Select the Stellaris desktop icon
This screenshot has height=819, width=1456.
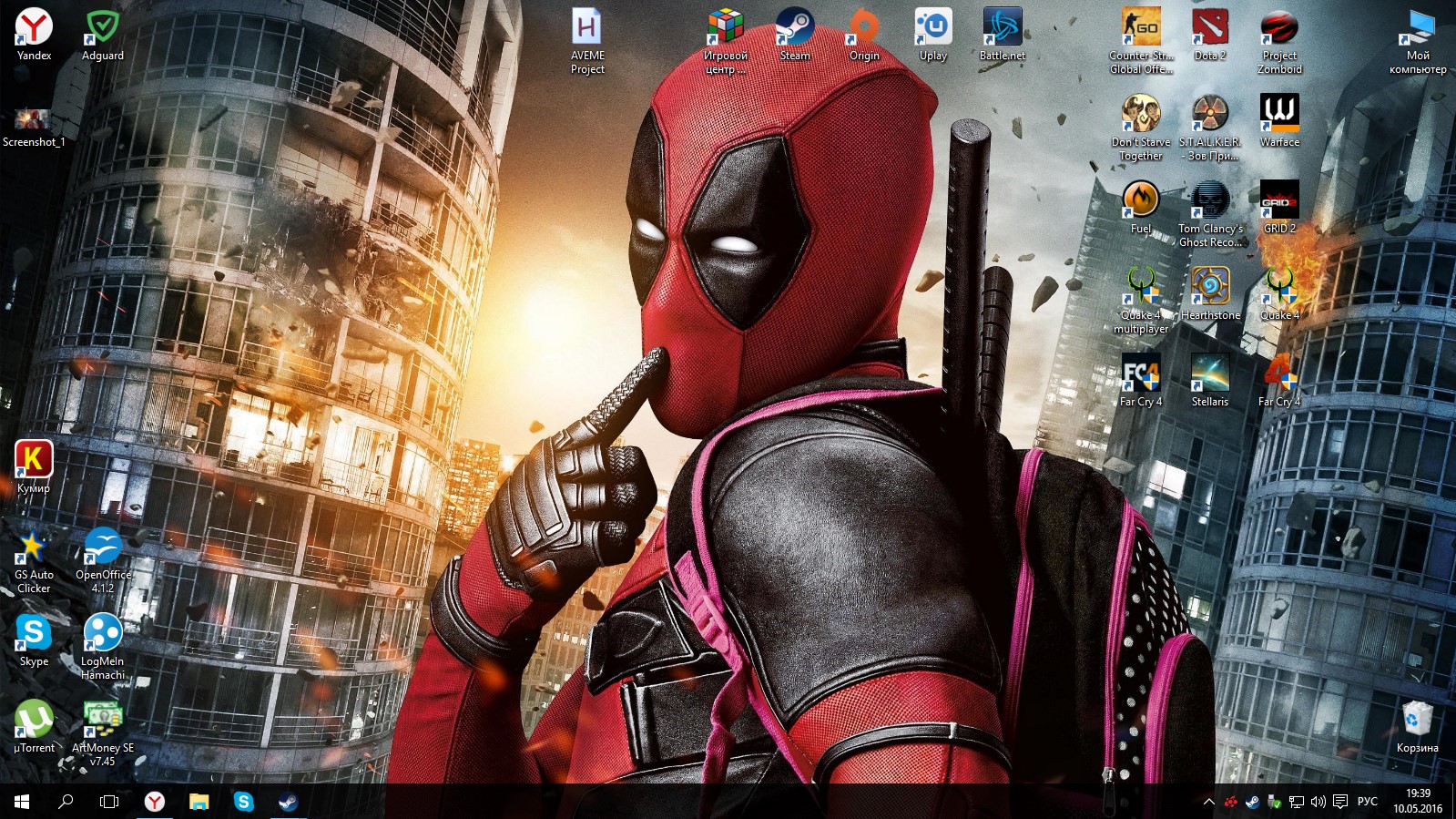pyautogui.click(x=1210, y=381)
